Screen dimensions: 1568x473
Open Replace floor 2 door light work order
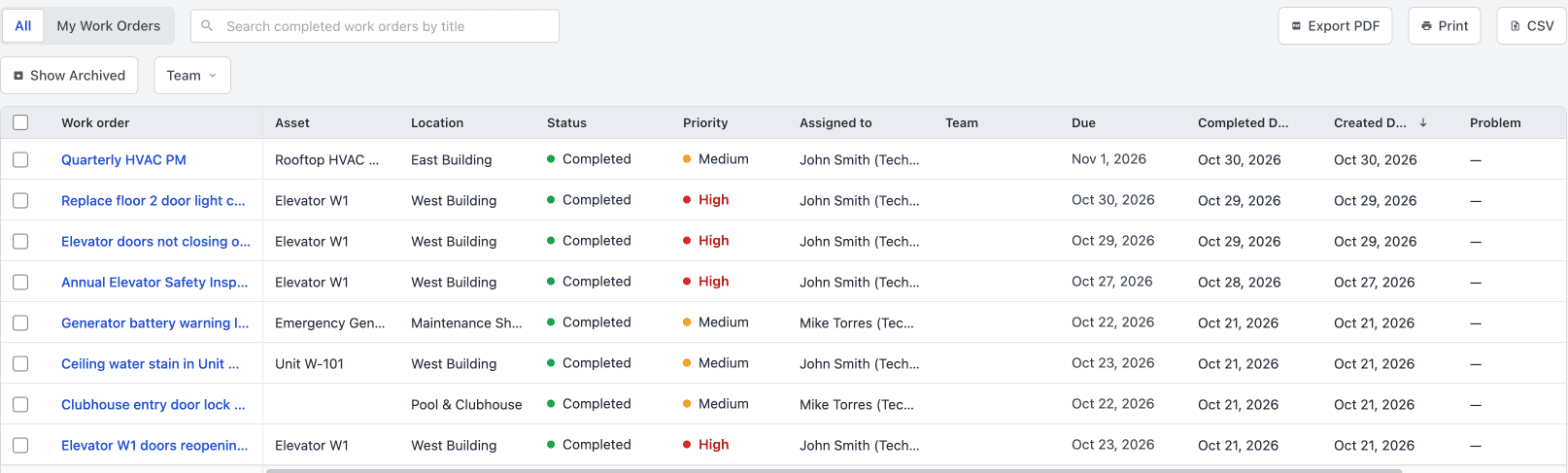153,200
